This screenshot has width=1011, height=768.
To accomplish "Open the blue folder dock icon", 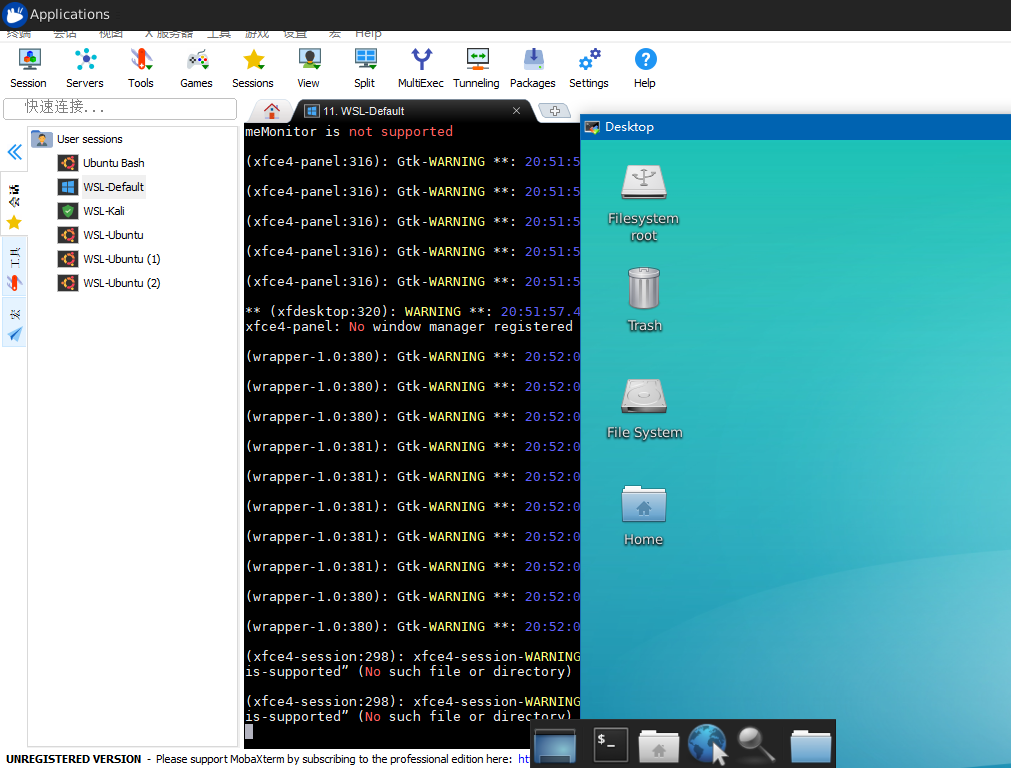I will [810, 747].
